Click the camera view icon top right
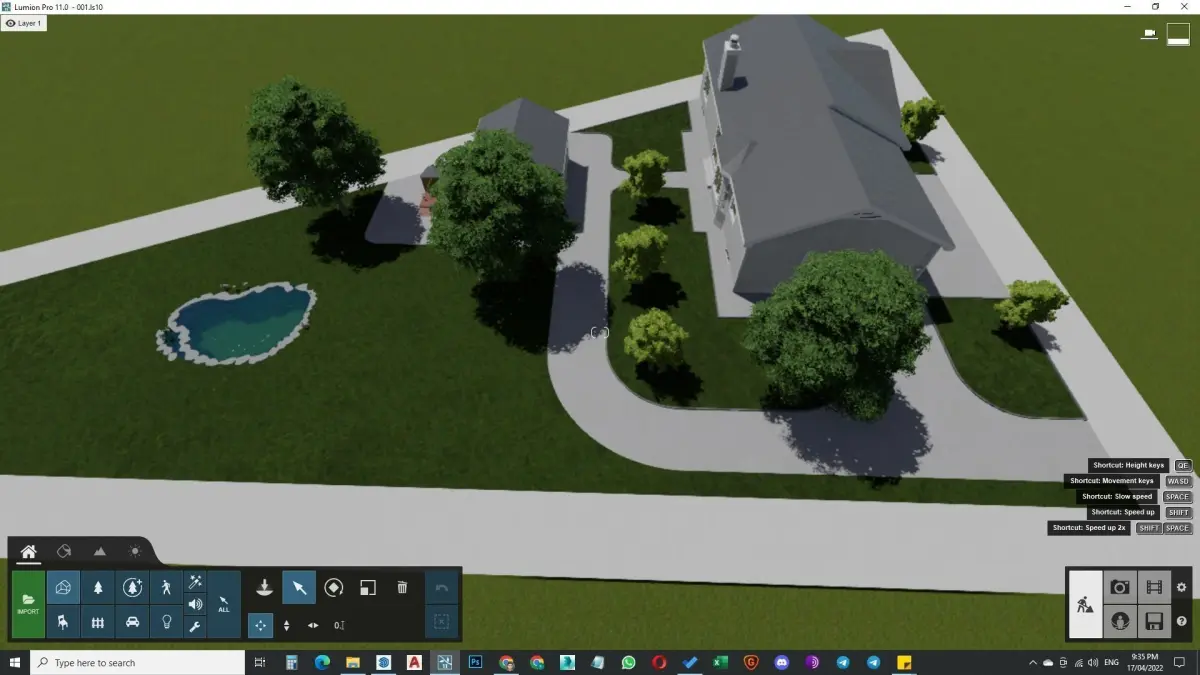This screenshot has height=675, width=1200. 1150,34
